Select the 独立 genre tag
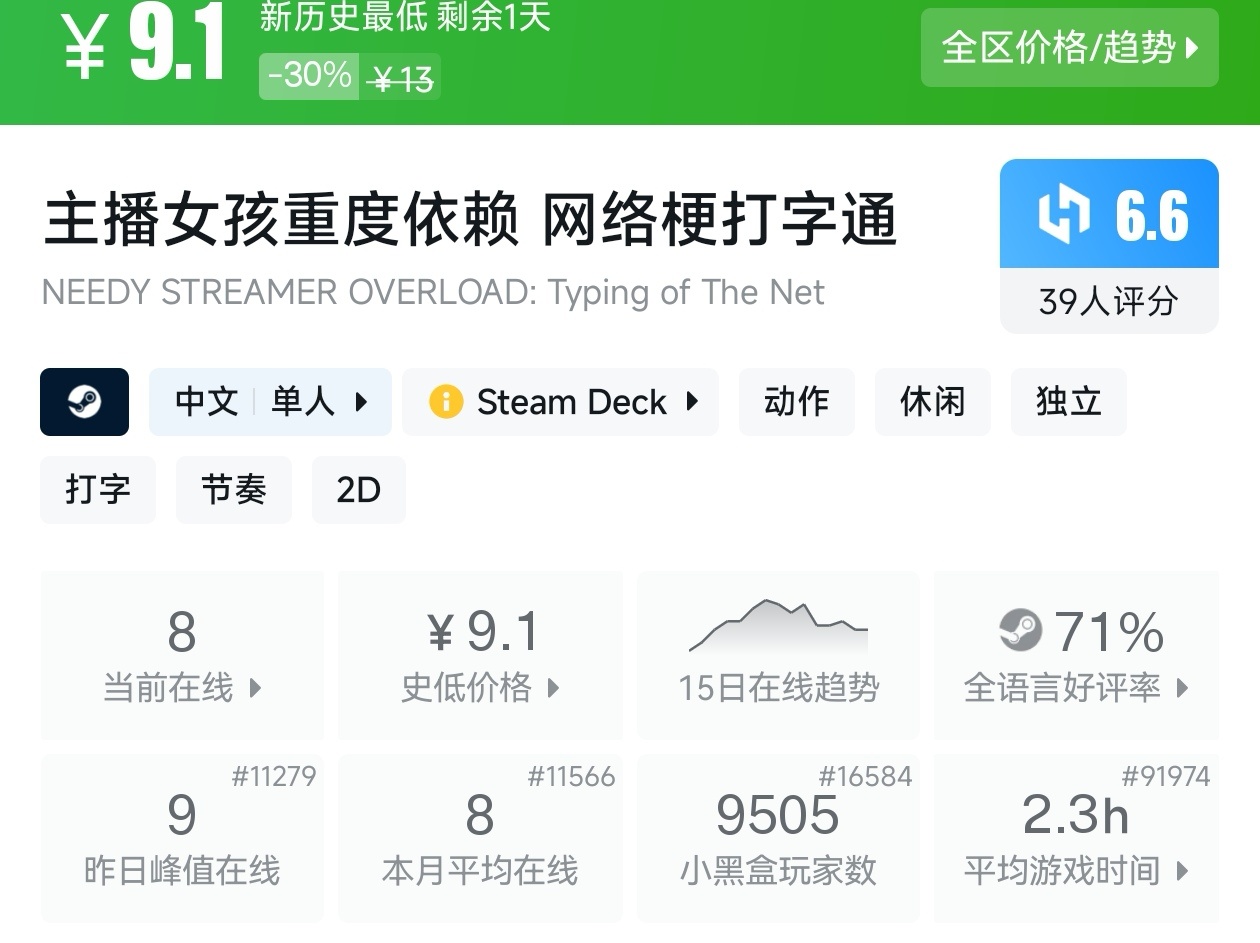Viewport: 1260px width, 943px height. point(1068,402)
